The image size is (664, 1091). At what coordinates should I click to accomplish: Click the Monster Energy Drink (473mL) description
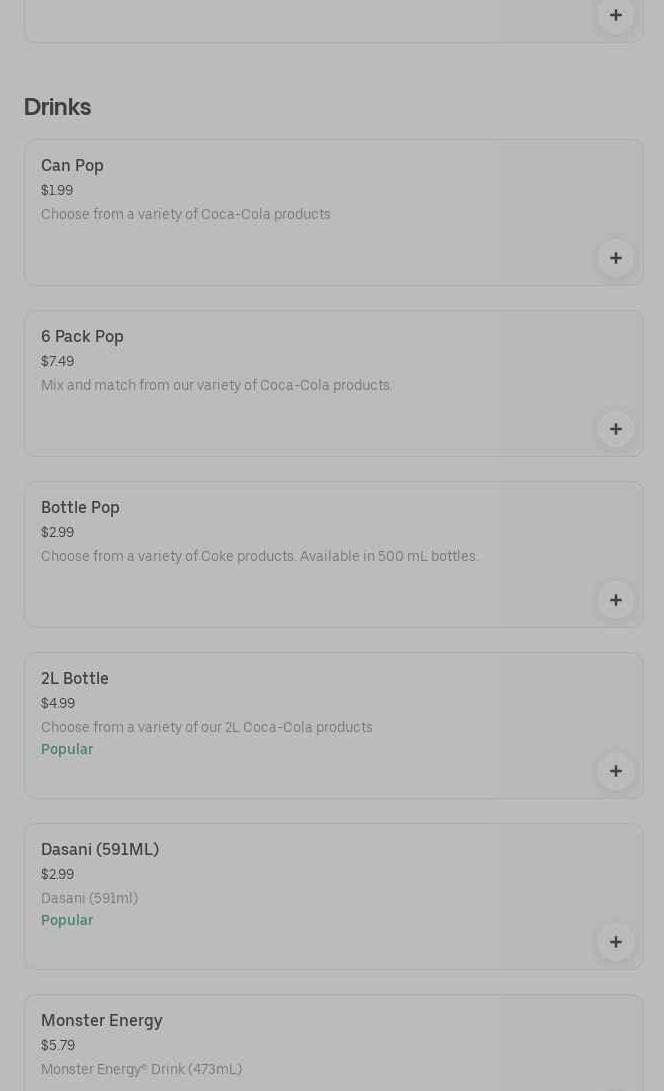click(x=141, y=1069)
